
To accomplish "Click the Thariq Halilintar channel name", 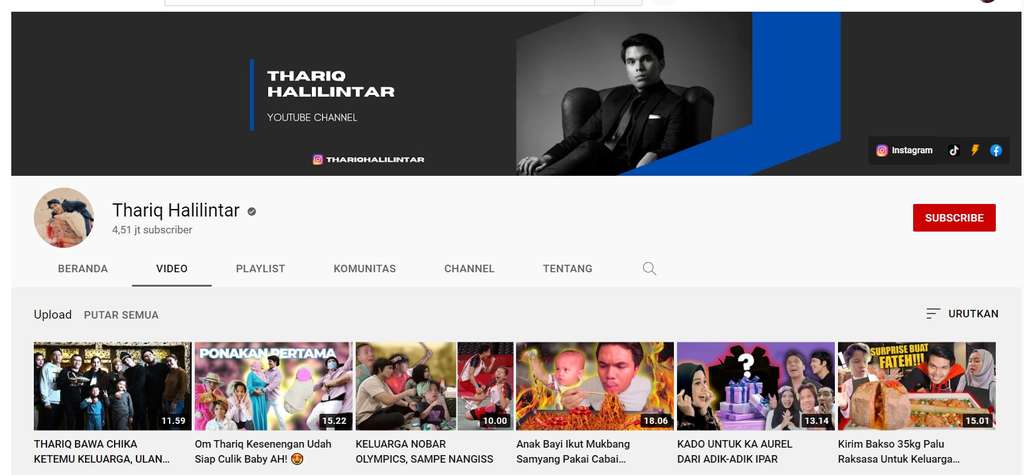I will click(x=176, y=210).
